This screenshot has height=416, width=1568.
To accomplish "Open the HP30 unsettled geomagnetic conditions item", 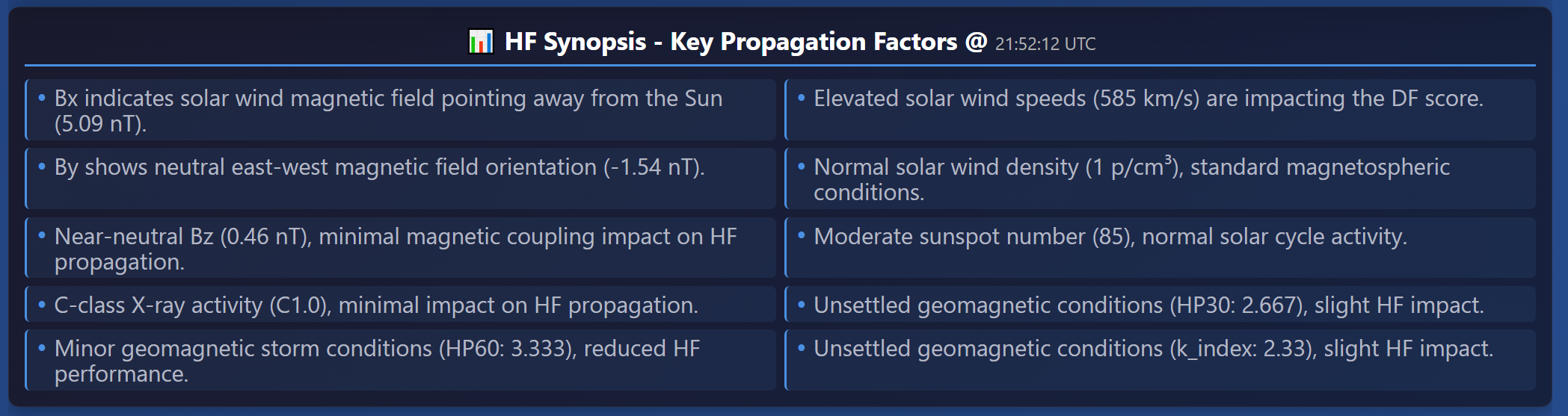I will [1160, 305].
